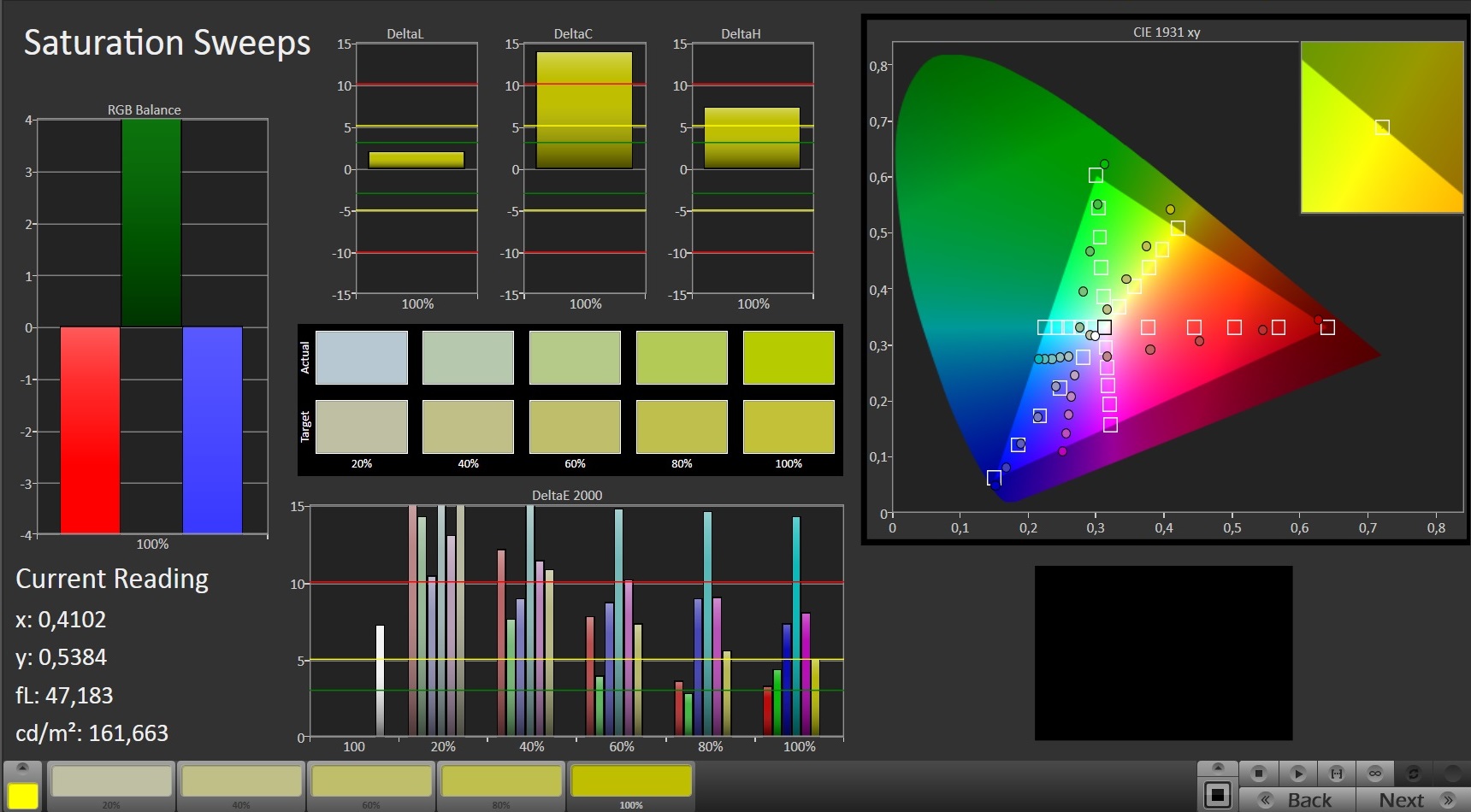Viewport: 1471px width, 812px height.
Task: Click the Saturation Sweeps title
Action: click(x=167, y=43)
